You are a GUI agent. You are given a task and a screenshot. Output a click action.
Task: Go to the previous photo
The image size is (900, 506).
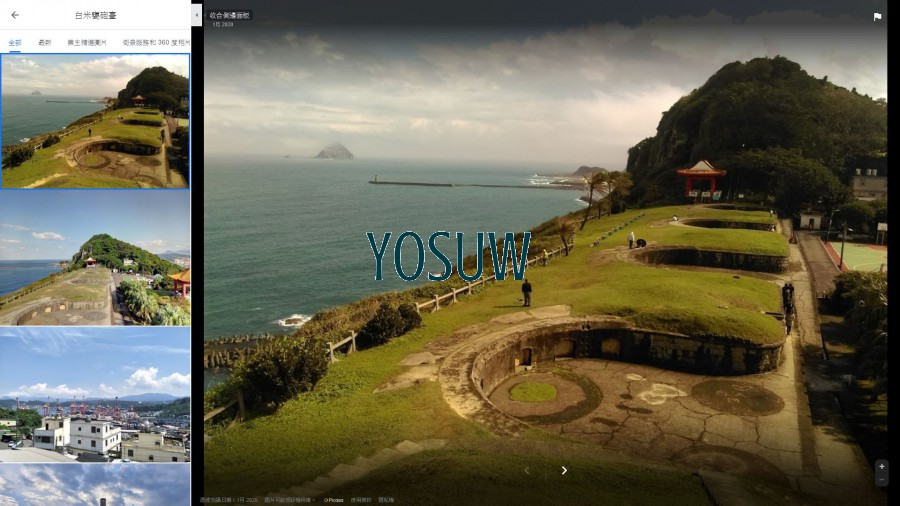527,470
